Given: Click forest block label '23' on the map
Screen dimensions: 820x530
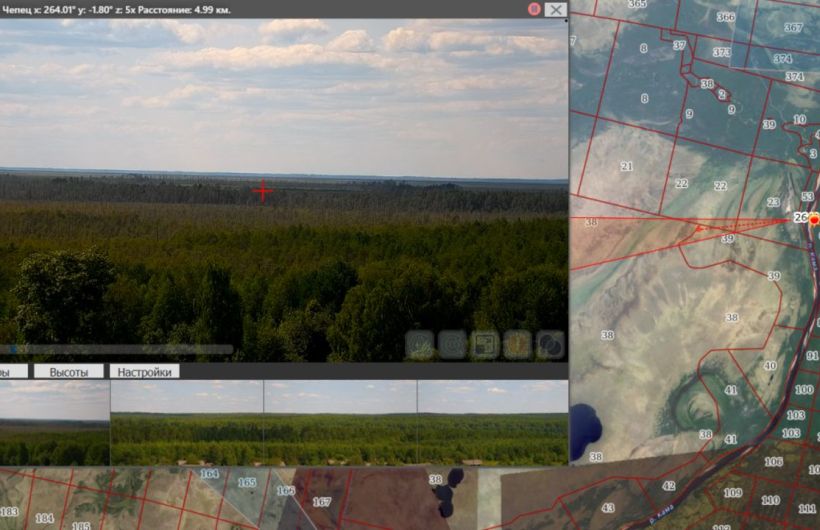Looking at the screenshot, I should [773, 202].
